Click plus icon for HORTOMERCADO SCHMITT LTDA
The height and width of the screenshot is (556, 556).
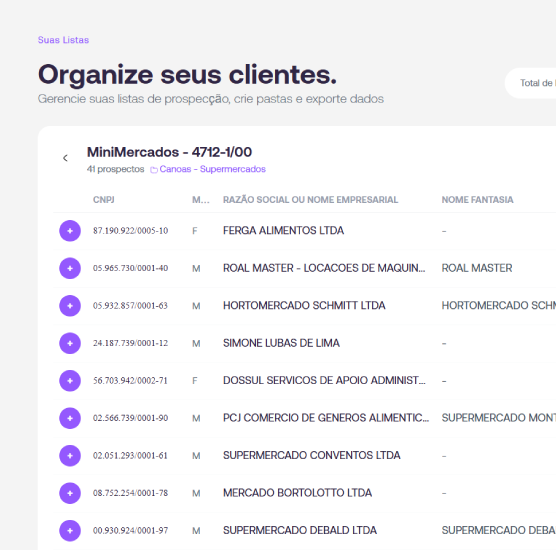point(70,306)
